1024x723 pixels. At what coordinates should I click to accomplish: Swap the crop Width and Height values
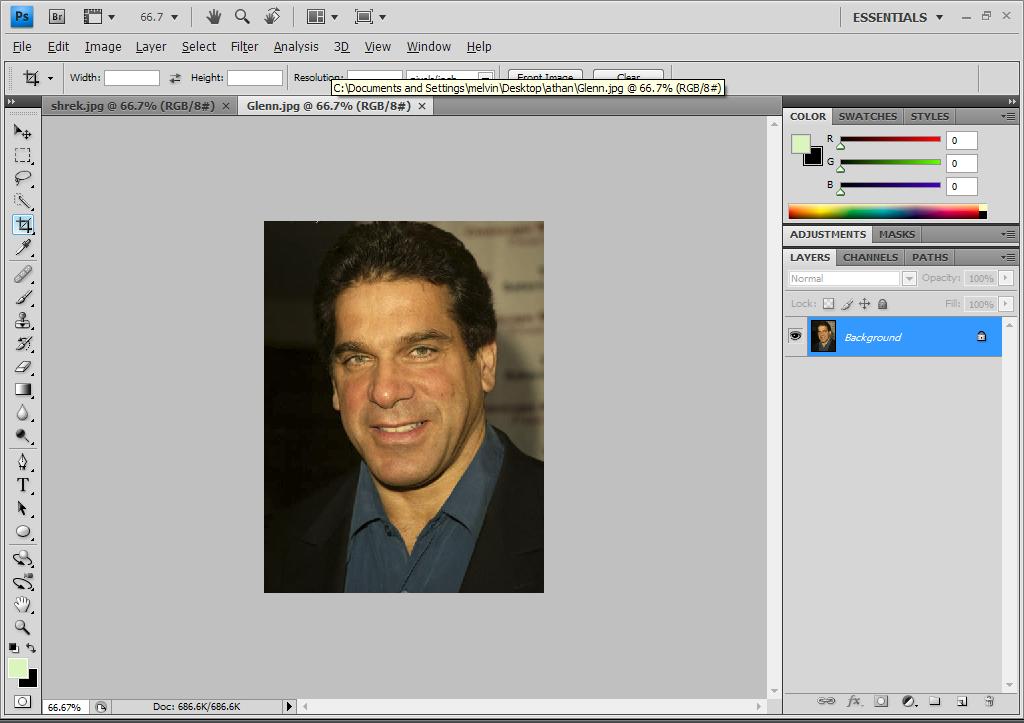[x=175, y=78]
